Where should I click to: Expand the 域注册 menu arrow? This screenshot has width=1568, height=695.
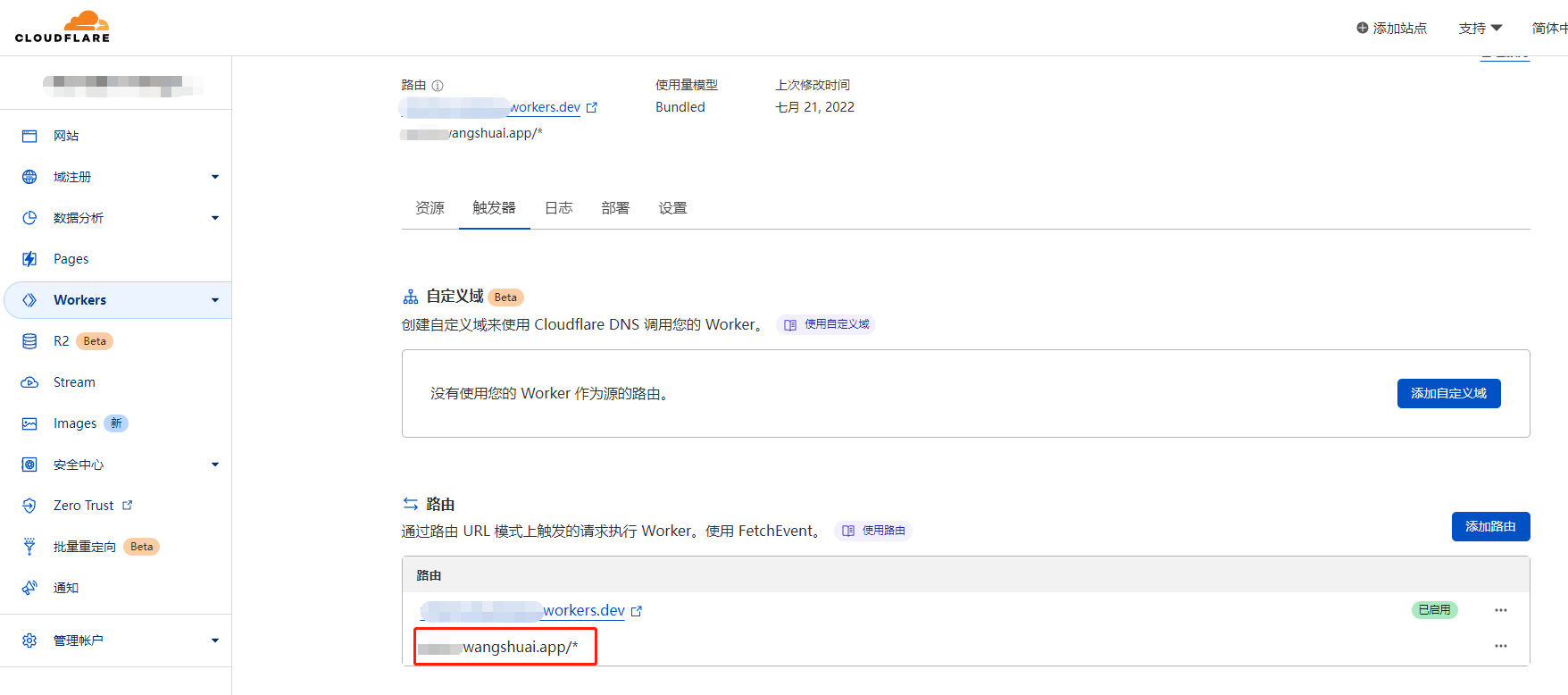(215, 177)
